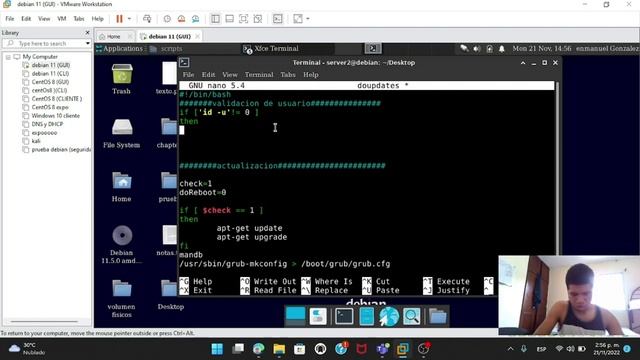Send Ctrl+Alt+Del to the VM
The width and height of the screenshot is (640, 360).
click(x=147, y=19)
